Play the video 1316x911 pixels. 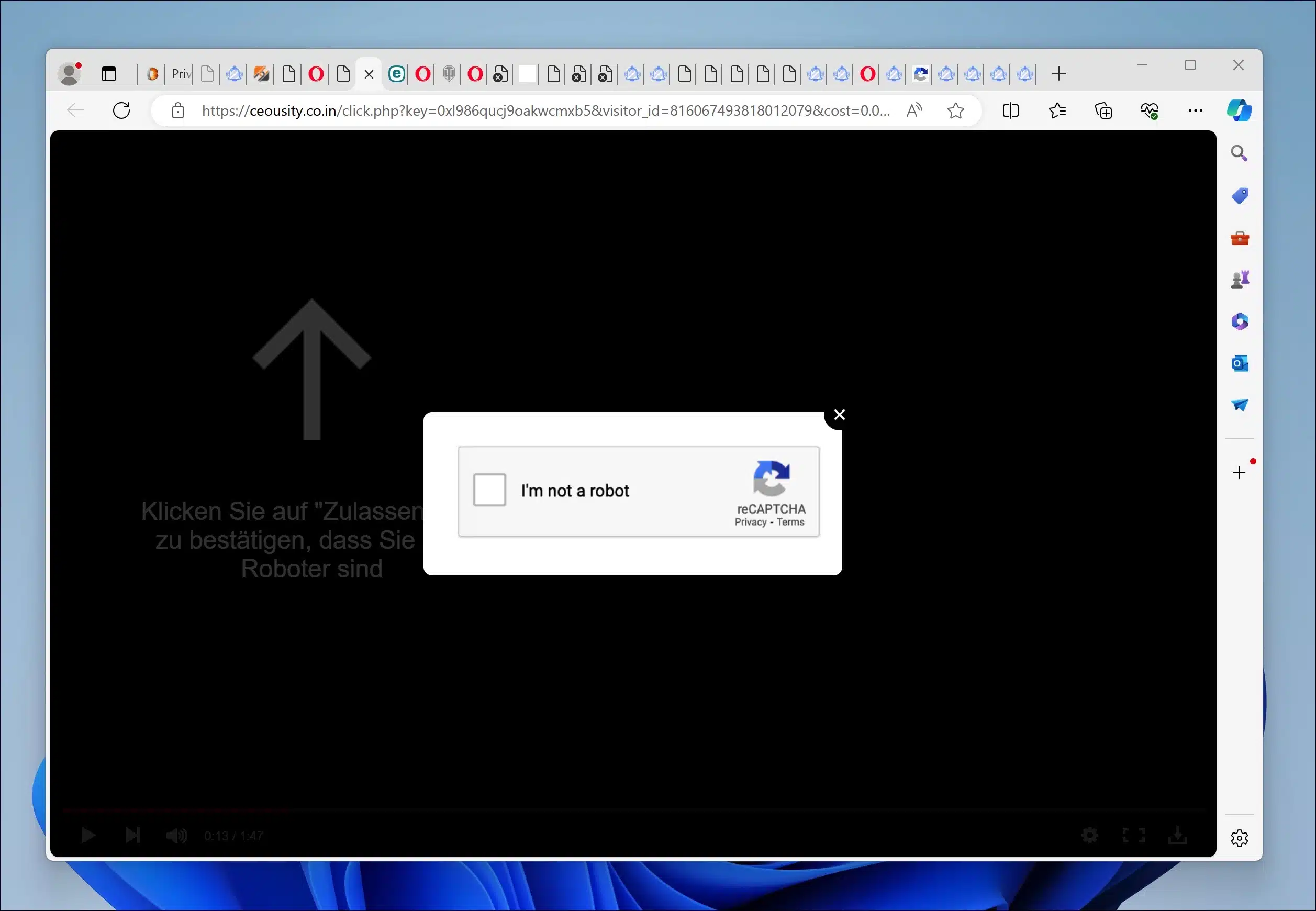88,835
